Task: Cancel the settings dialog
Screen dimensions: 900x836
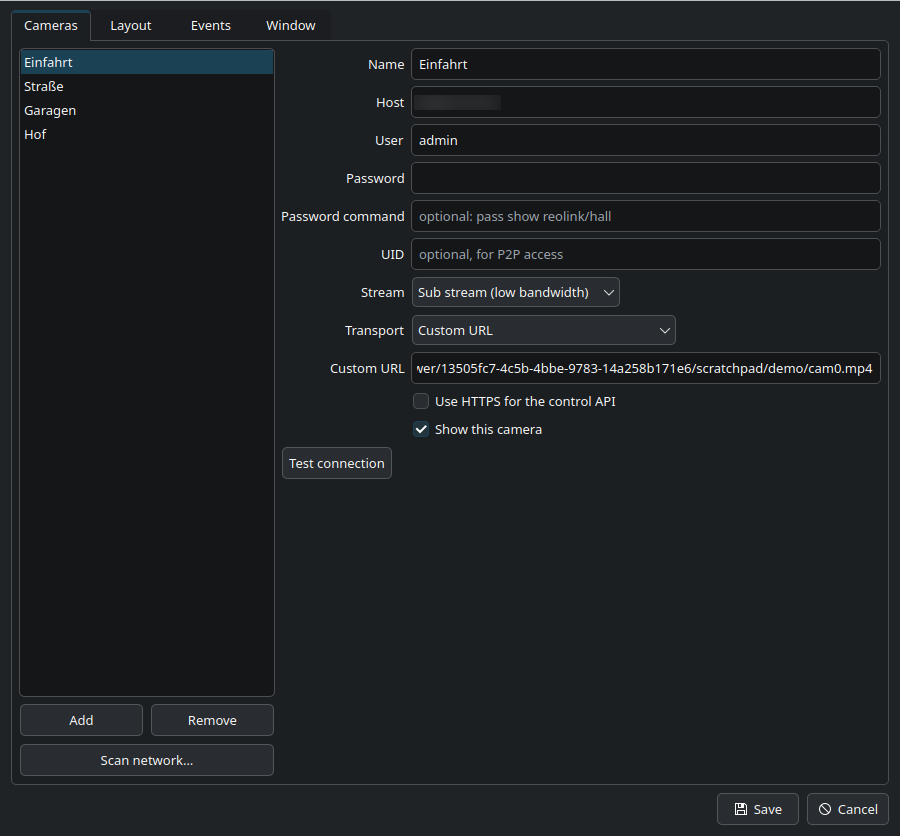Action: (x=848, y=809)
